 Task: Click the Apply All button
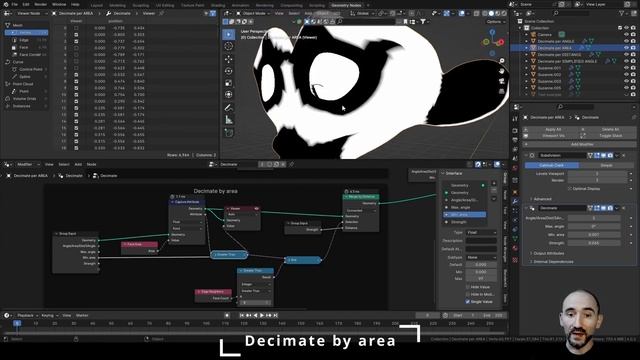click(553, 129)
